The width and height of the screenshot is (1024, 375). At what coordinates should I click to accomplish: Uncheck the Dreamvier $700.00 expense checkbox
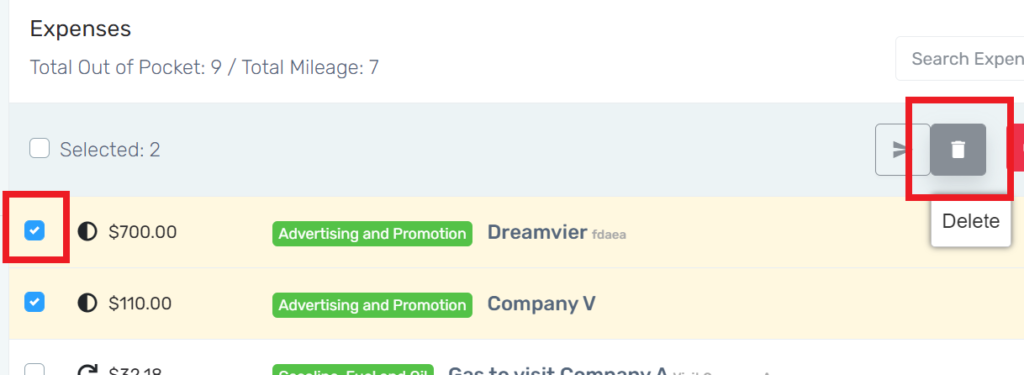point(35,231)
